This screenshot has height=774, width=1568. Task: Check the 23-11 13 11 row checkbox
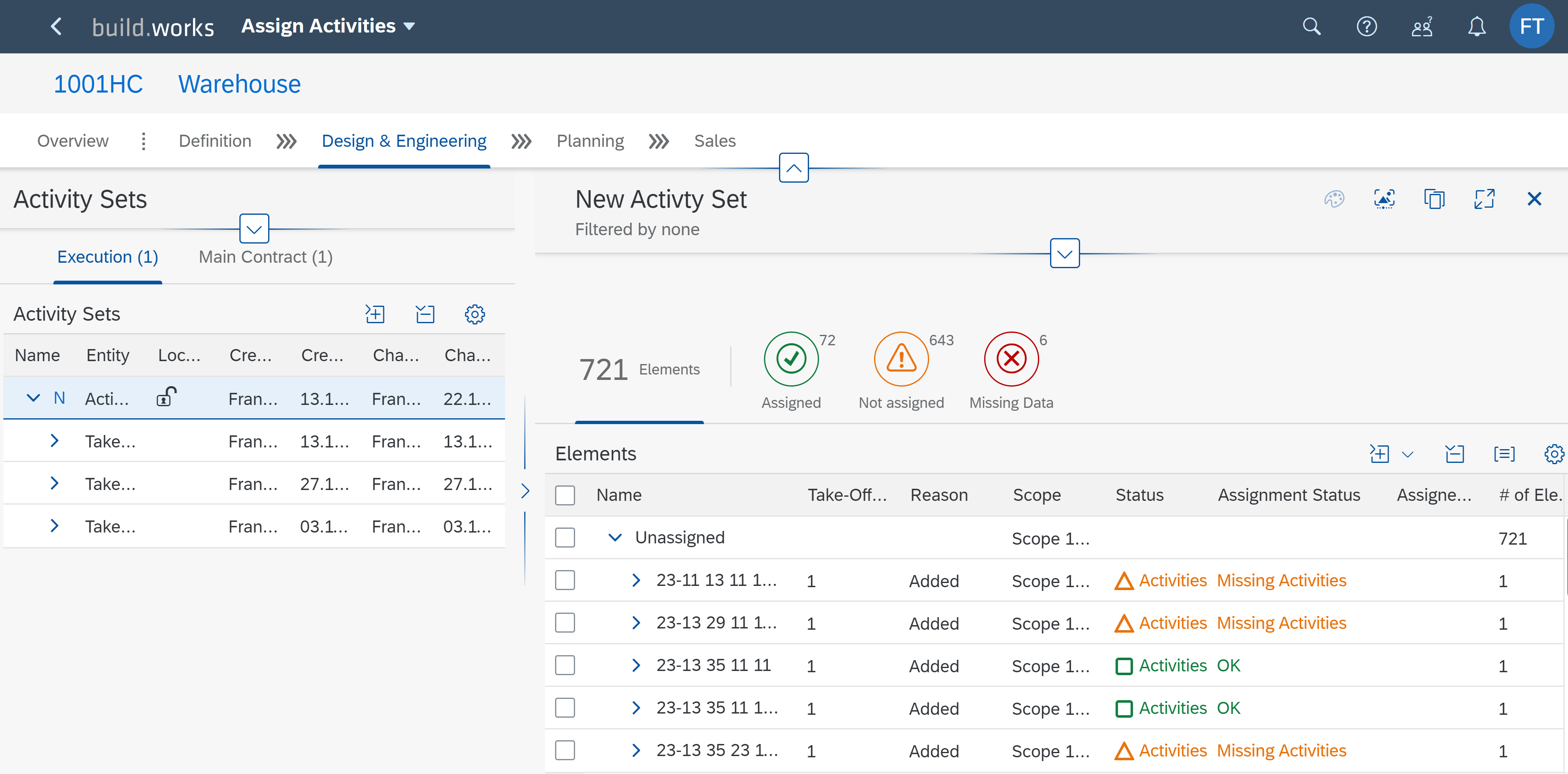(565, 580)
